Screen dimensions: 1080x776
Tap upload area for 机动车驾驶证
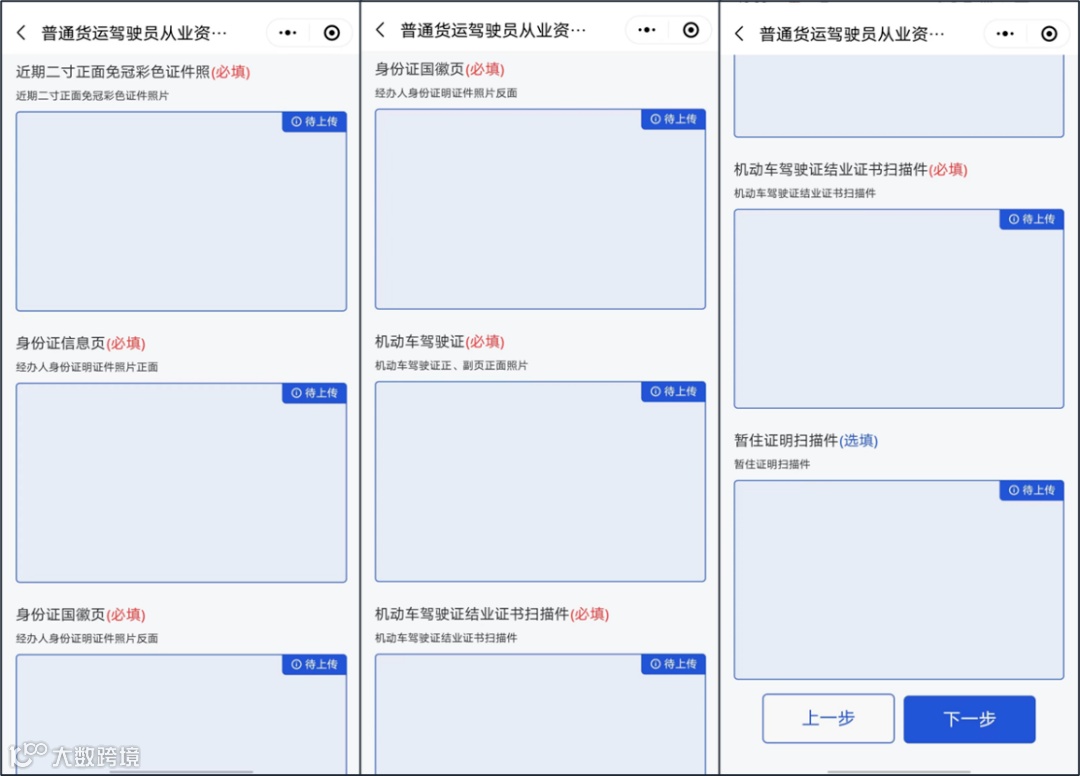pos(540,481)
